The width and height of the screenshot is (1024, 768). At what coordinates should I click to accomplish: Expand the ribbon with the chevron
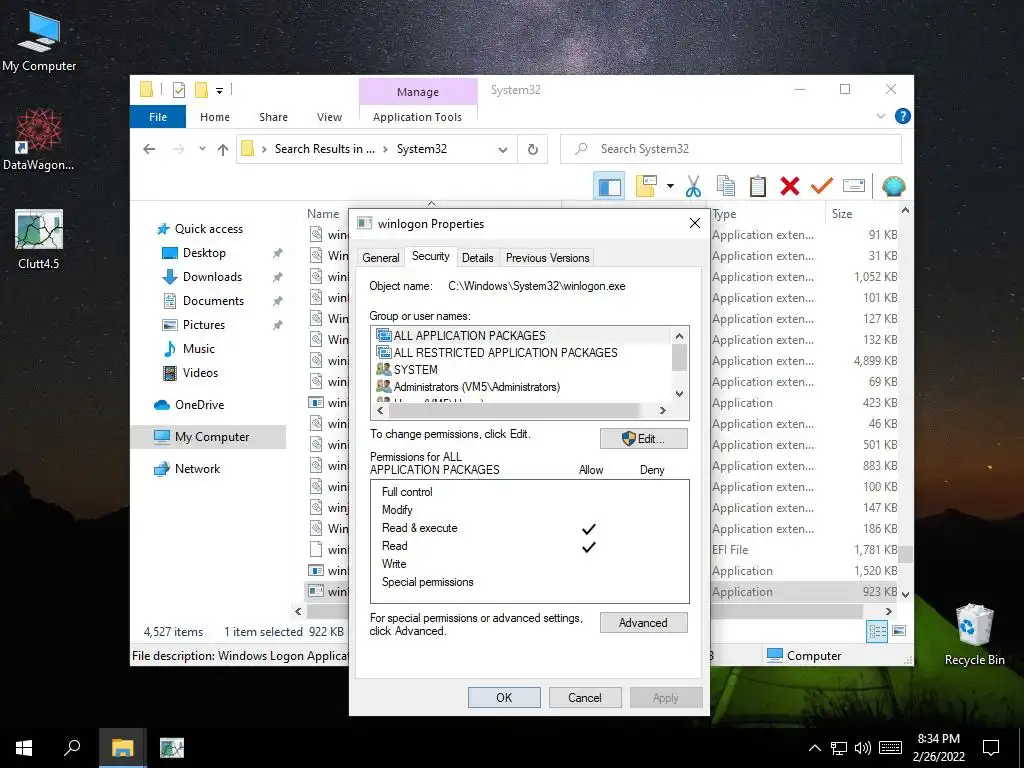coord(881,116)
